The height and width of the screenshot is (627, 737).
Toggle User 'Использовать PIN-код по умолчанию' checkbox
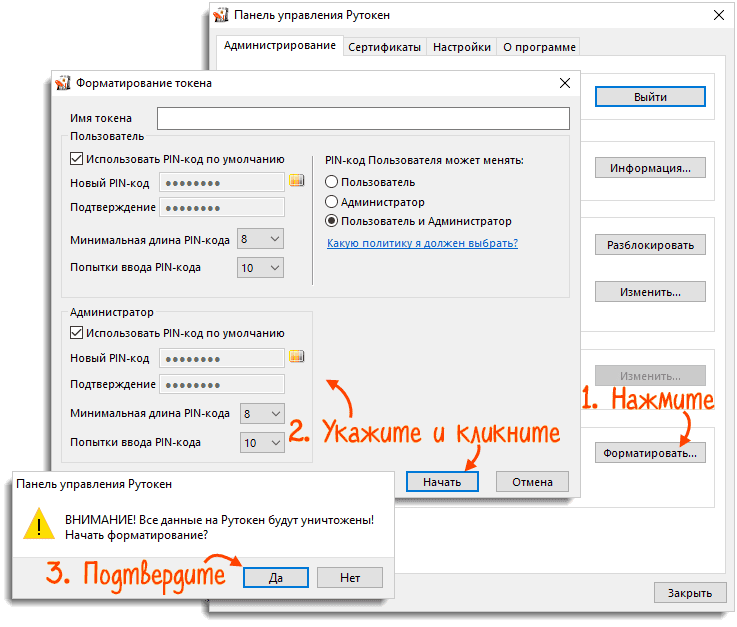pyautogui.click(x=77, y=158)
